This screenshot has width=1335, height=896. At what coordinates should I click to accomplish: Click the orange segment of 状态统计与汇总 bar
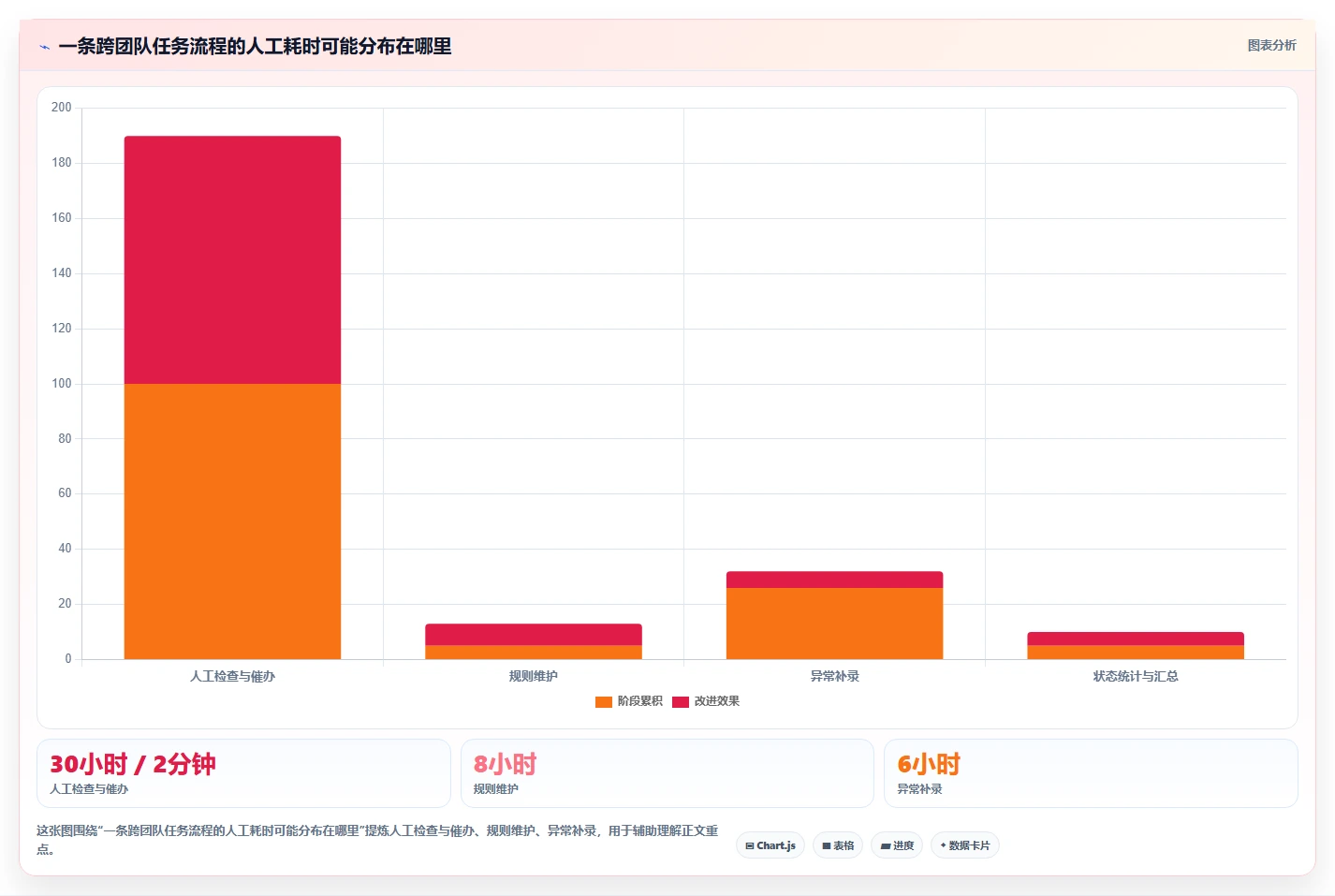coord(1136,653)
